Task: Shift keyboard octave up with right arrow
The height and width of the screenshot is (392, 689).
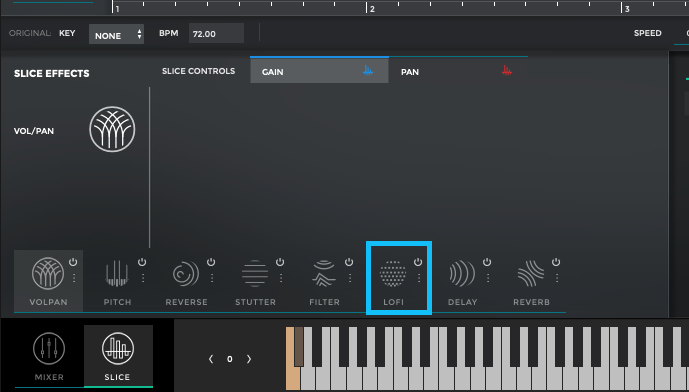Action: (x=249, y=359)
